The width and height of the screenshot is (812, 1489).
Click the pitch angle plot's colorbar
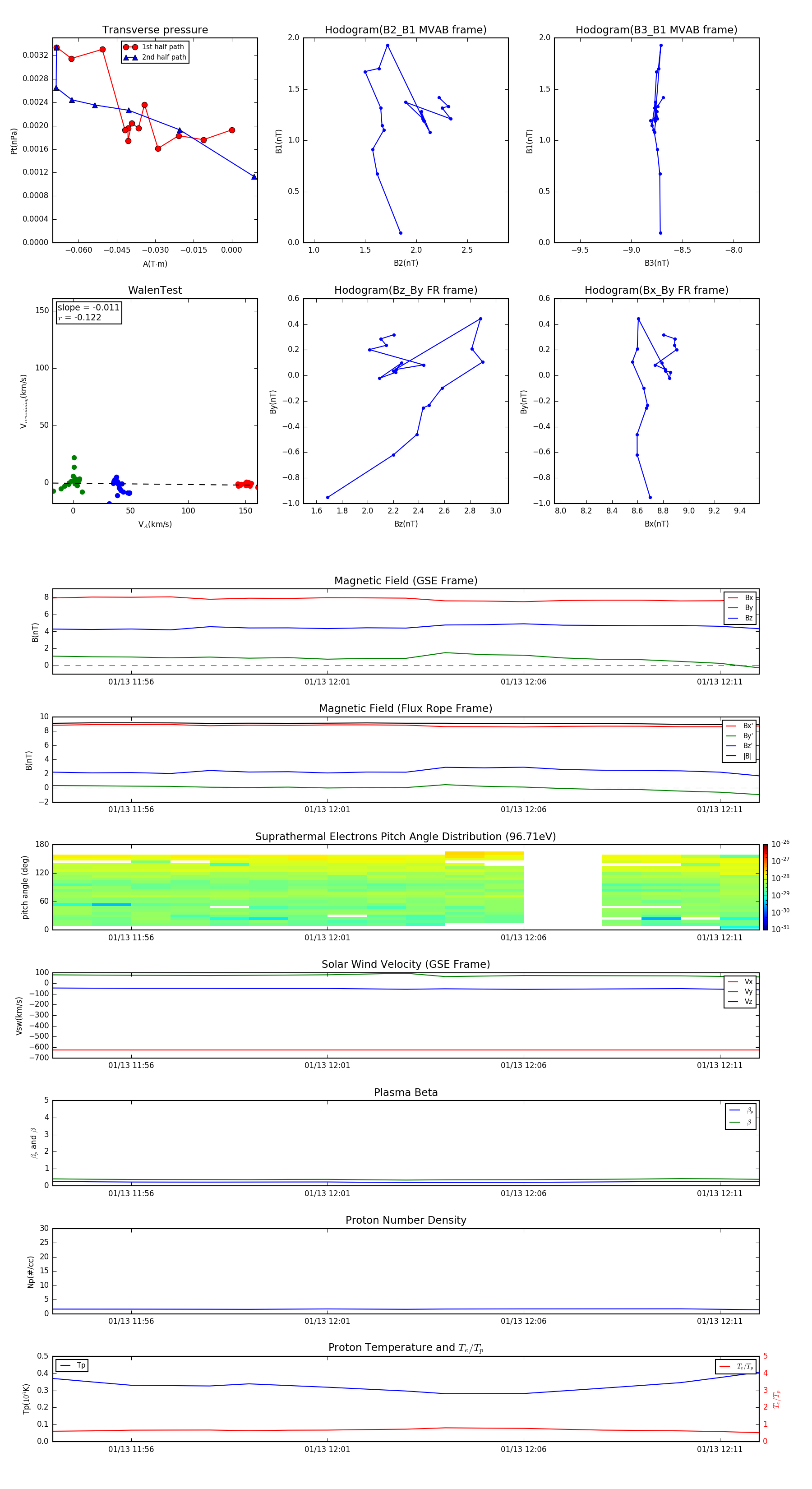[765, 887]
